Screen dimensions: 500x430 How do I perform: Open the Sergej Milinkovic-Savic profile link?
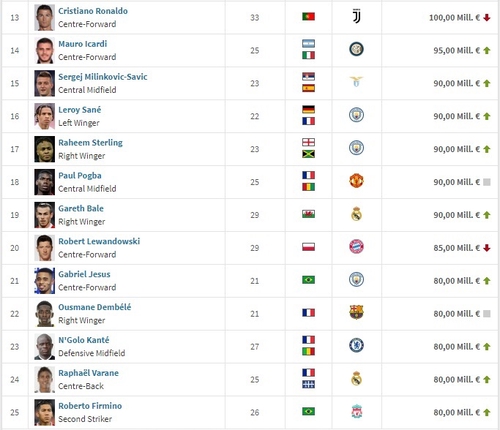103,77
